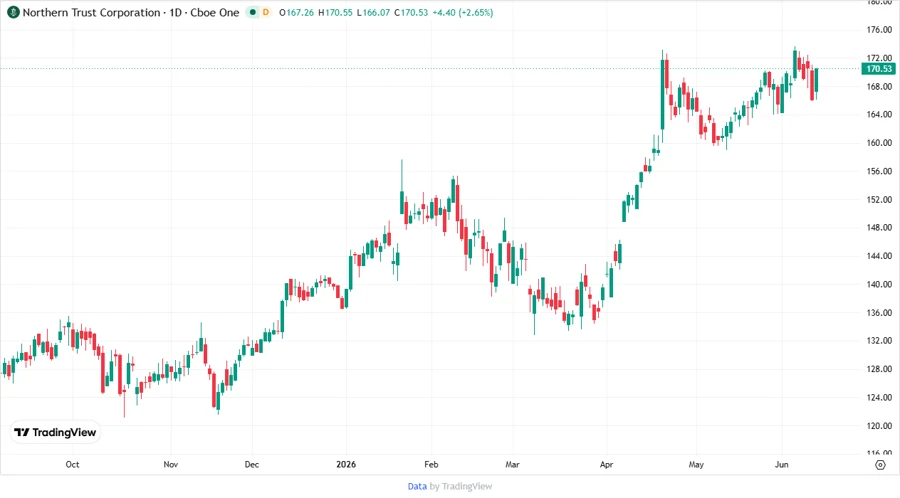900x498 pixels.
Task: Click the Apr date axis label
Action: 607,464
